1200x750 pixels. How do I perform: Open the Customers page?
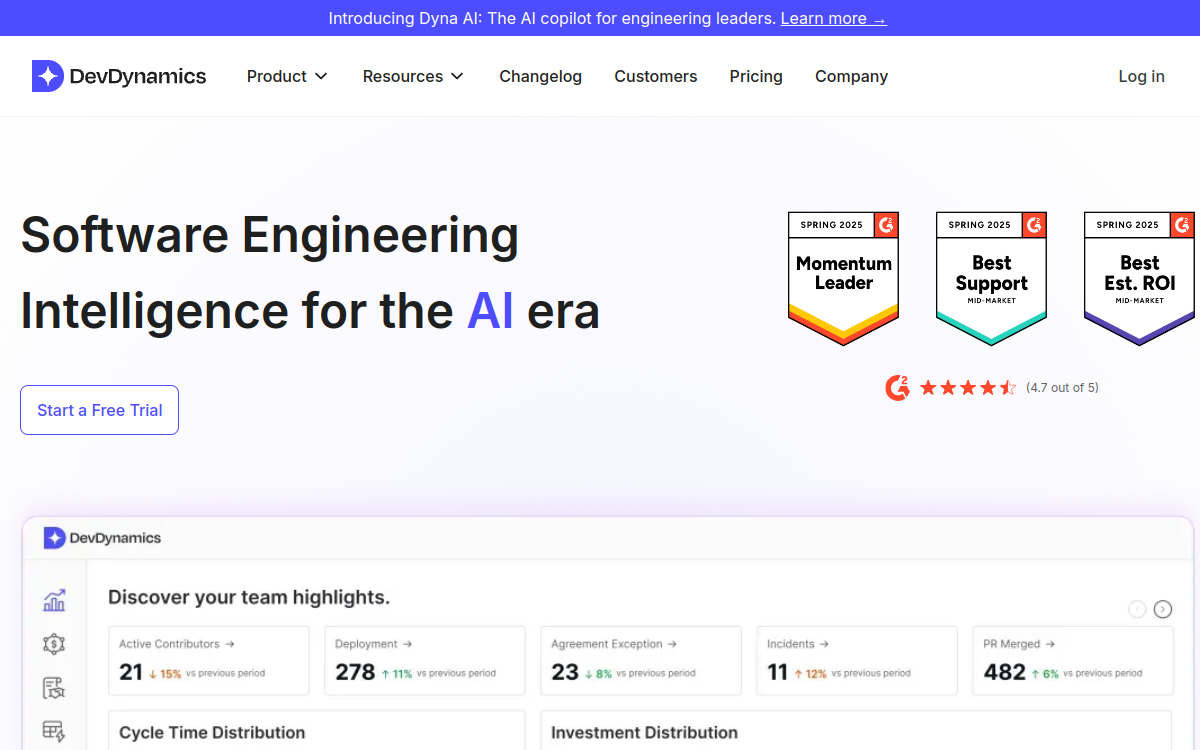656,76
